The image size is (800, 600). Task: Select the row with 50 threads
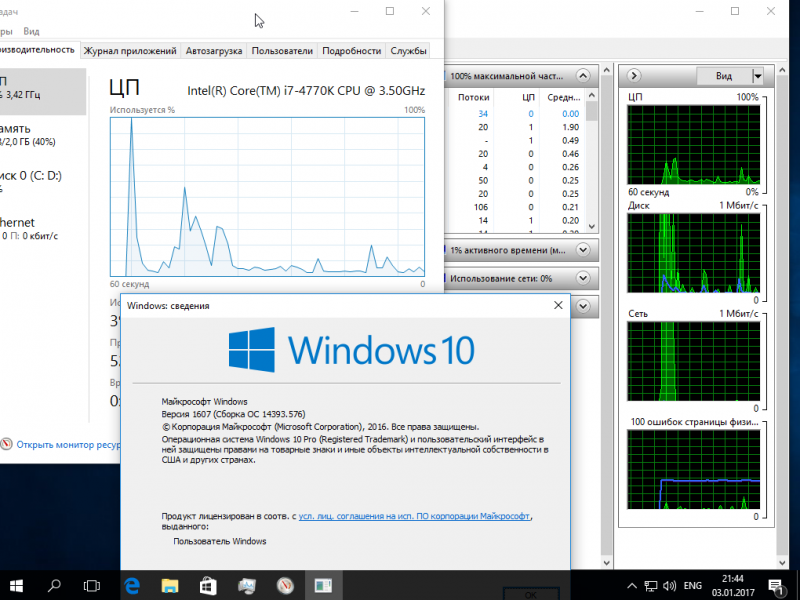(x=515, y=181)
